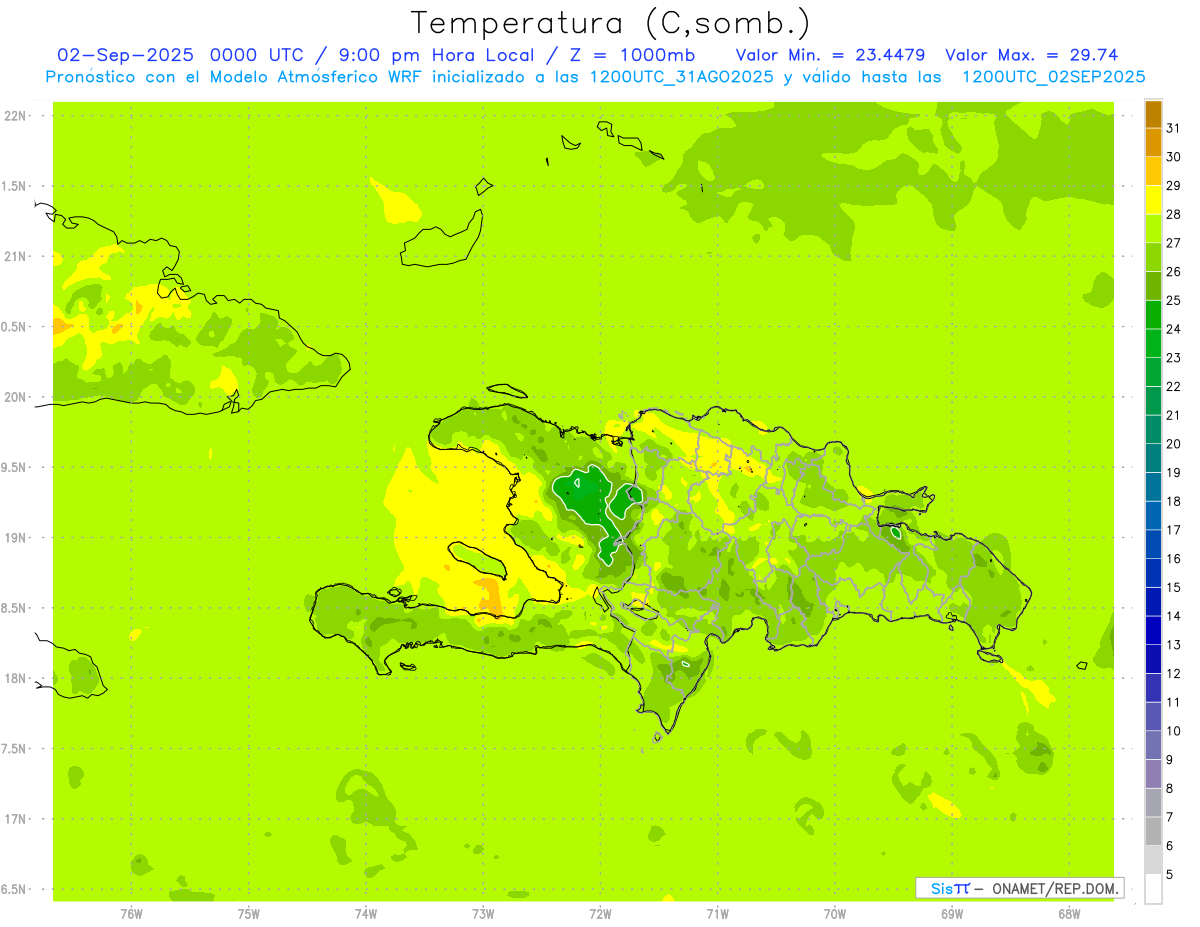Click the '76W' longitude axis label
This screenshot has height=927, width=1200.
pos(131,914)
